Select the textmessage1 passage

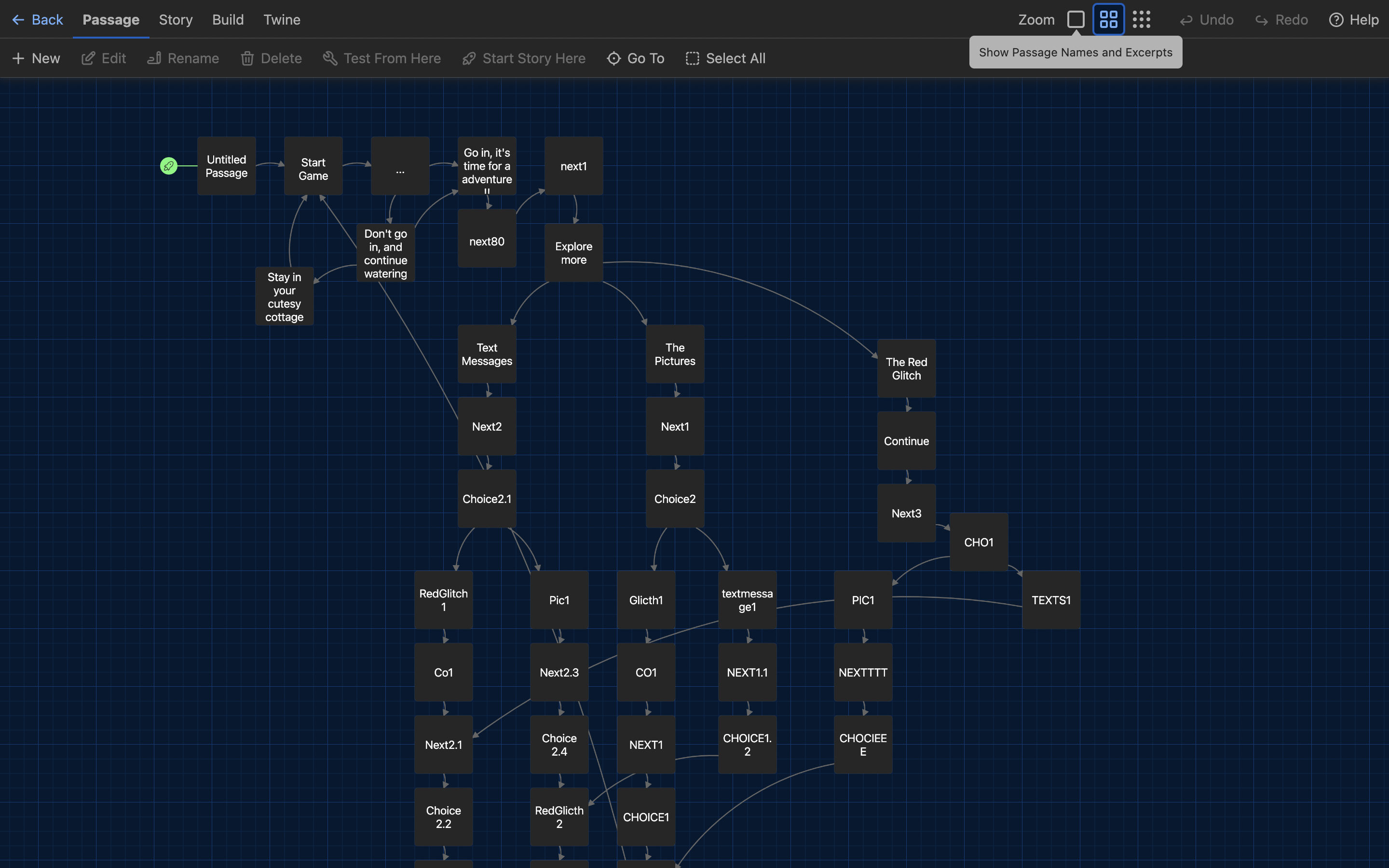(x=747, y=600)
